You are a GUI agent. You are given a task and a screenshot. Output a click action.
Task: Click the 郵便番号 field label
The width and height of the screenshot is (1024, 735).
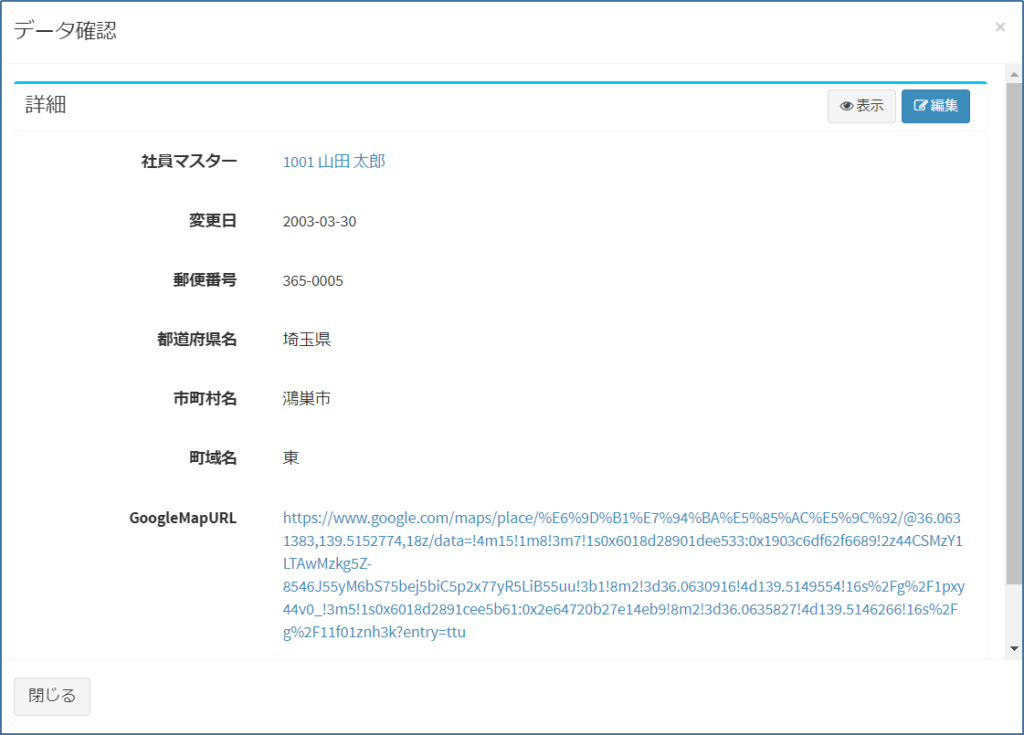point(205,280)
